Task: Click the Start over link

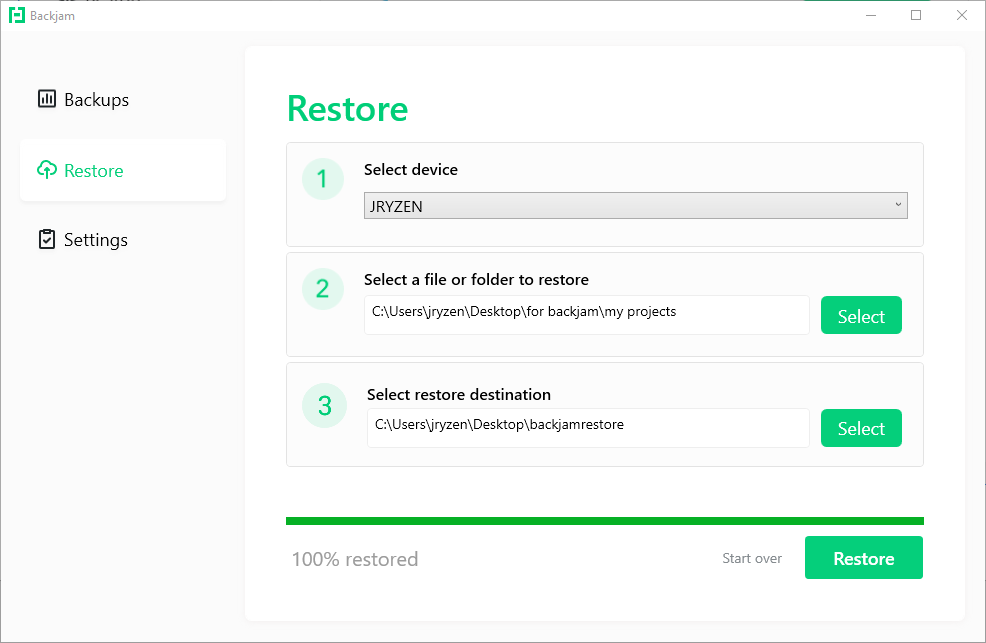Action: 752,558
